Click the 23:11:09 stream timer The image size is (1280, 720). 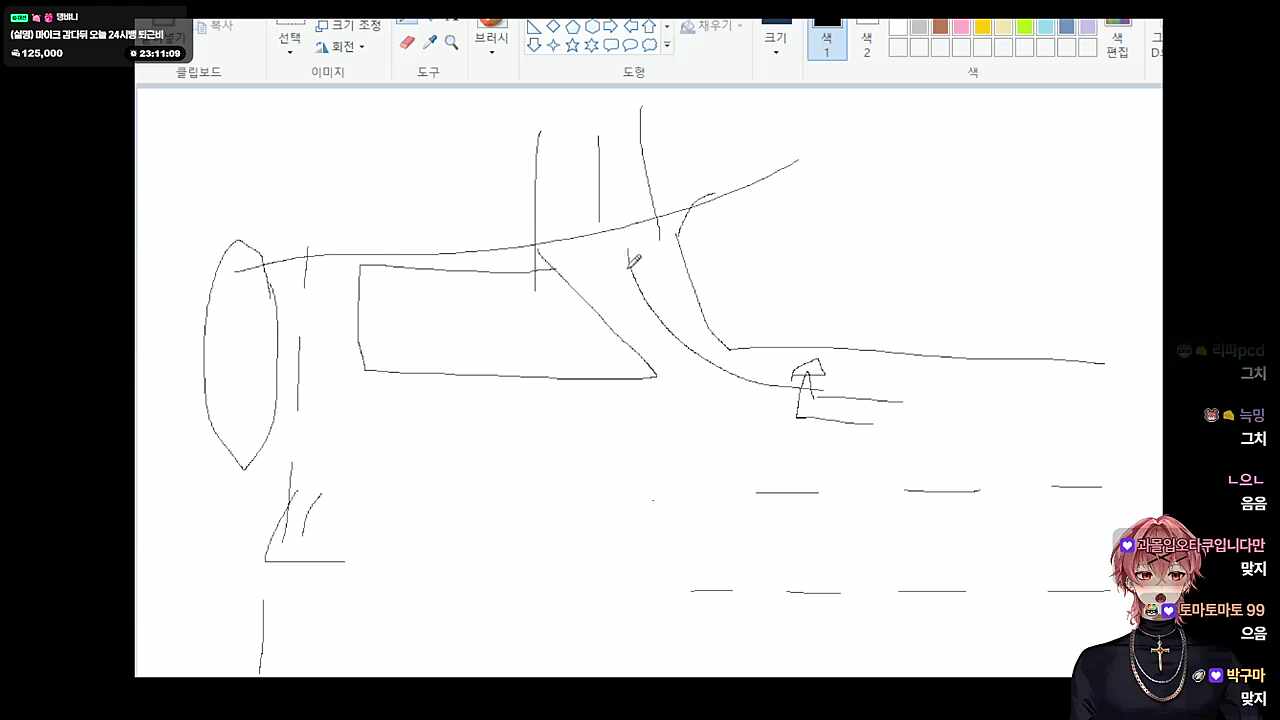coord(155,54)
